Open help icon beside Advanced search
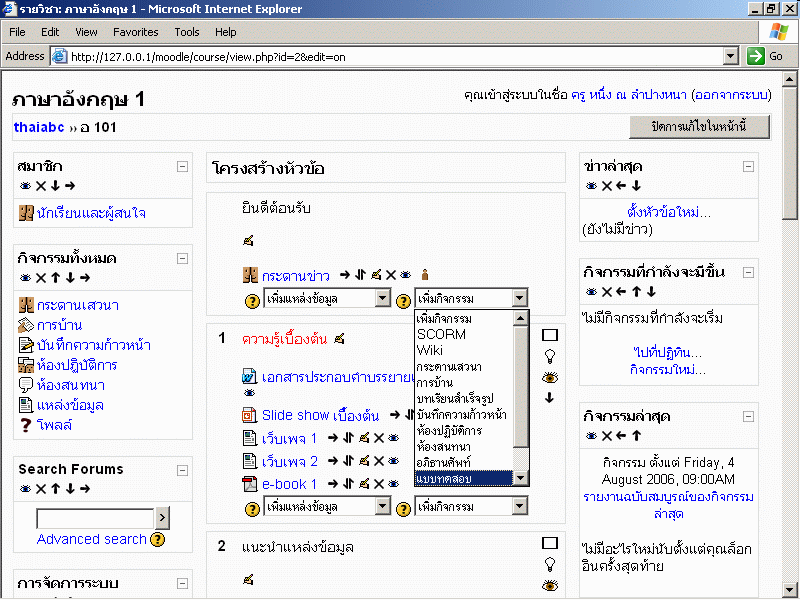This screenshot has height=600, width=800. coord(157,539)
